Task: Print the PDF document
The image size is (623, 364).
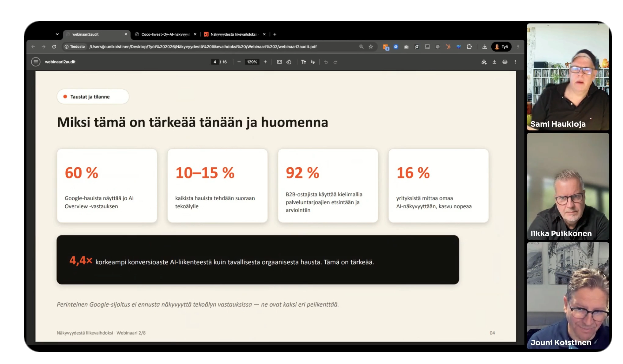Action: (505, 62)
